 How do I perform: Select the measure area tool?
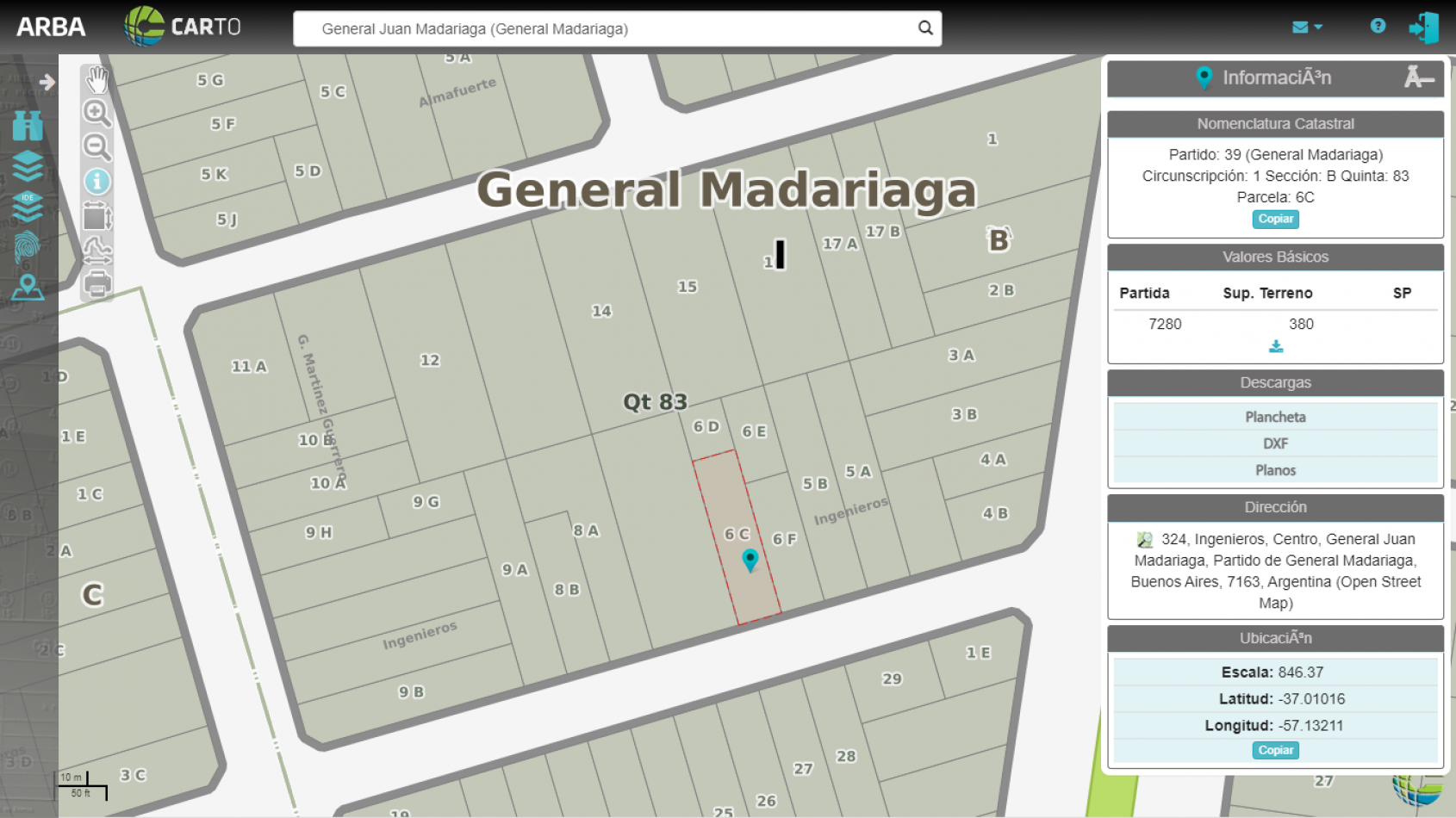point(97,216)
